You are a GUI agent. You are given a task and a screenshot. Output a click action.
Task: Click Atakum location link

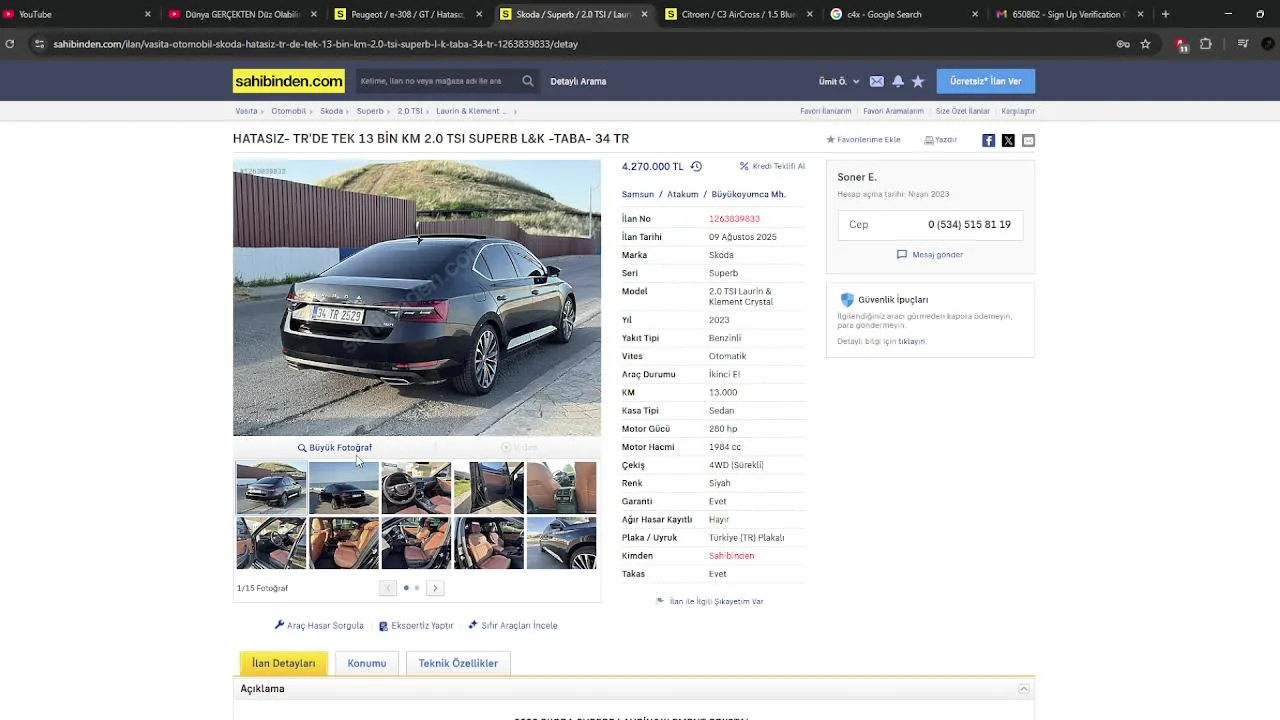pyautogui.click(x=683, y=195)
